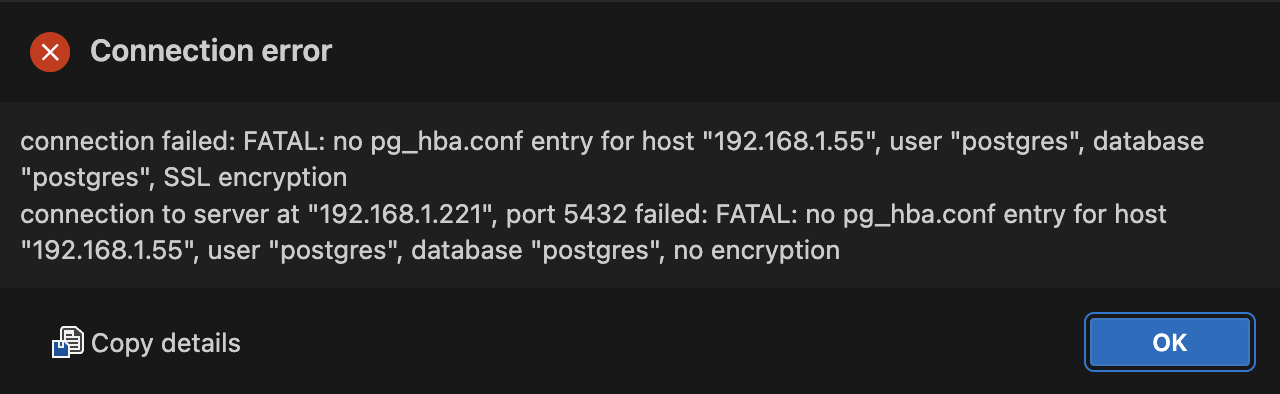Click the "no encryption" text ending the message

pyautogui.click(x=757, y=250)
